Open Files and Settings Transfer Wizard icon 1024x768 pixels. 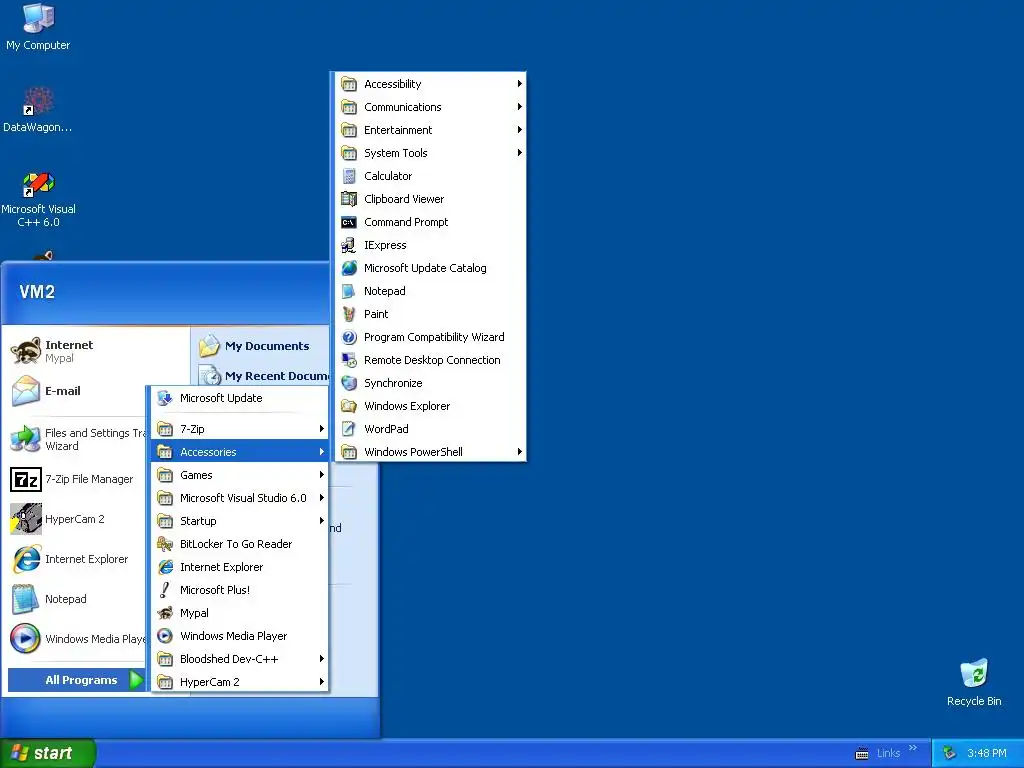pos(26,439)
